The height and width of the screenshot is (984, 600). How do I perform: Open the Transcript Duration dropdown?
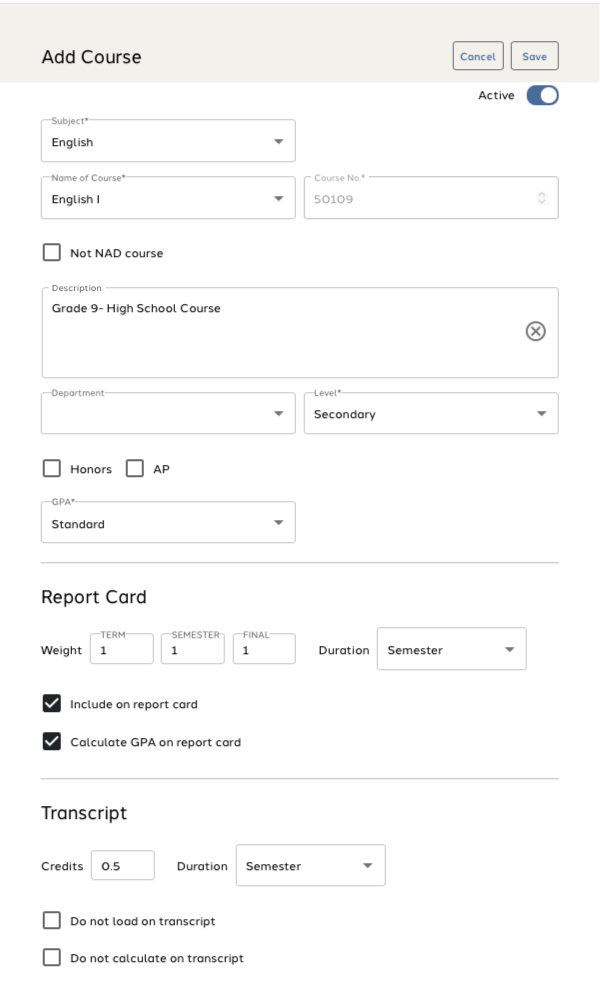click(x=310, y=866)
